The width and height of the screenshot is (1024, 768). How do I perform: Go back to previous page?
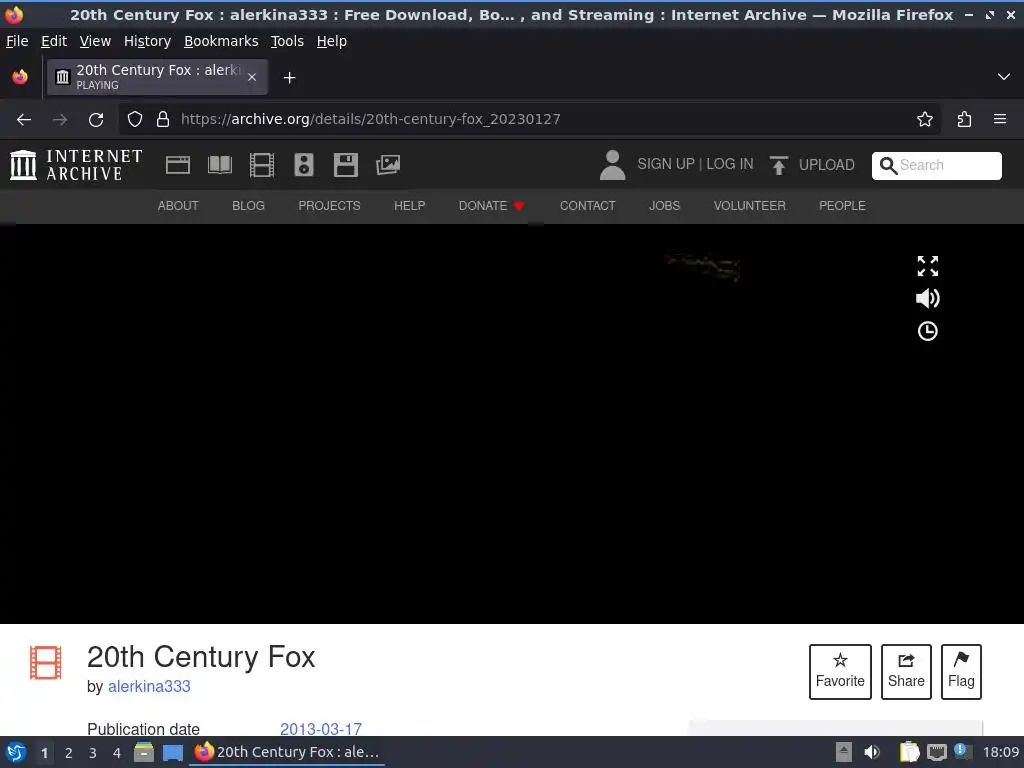coord(24,120)
